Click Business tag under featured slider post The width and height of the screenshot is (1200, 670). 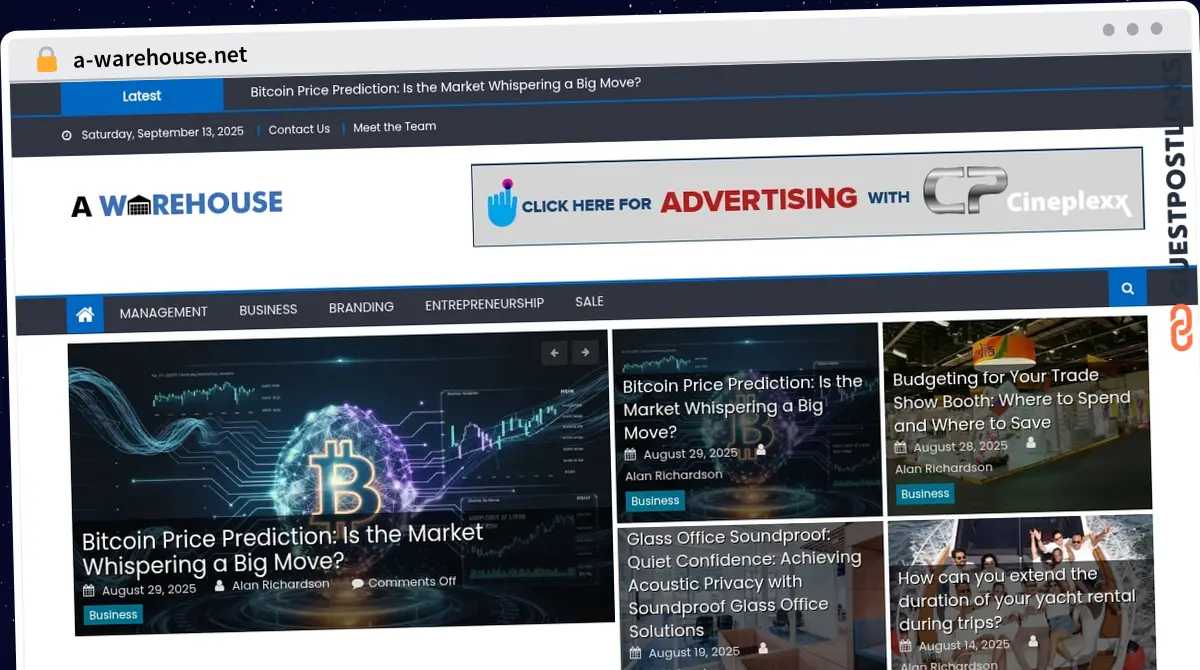pos(113,615)
